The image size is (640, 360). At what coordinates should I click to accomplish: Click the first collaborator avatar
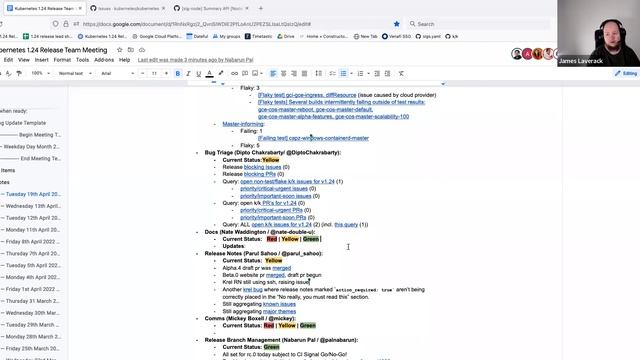coord(517,54)
